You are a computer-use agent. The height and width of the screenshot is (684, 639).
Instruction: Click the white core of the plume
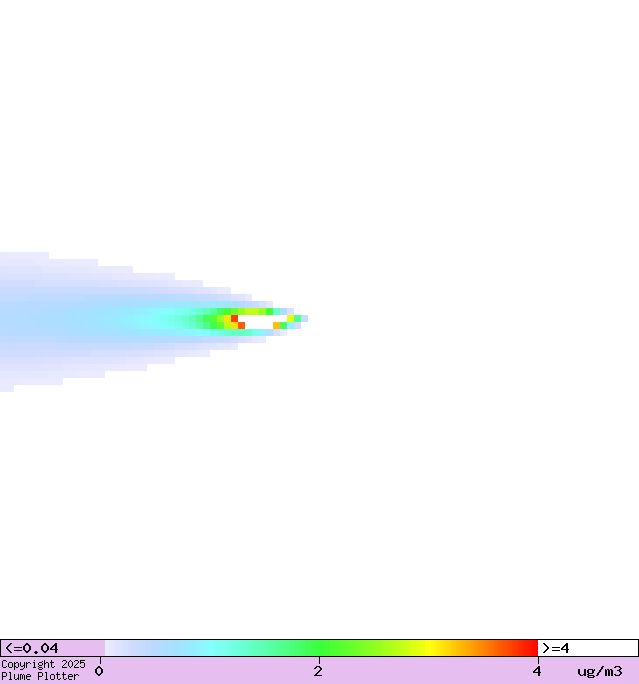tap(258, 322)
